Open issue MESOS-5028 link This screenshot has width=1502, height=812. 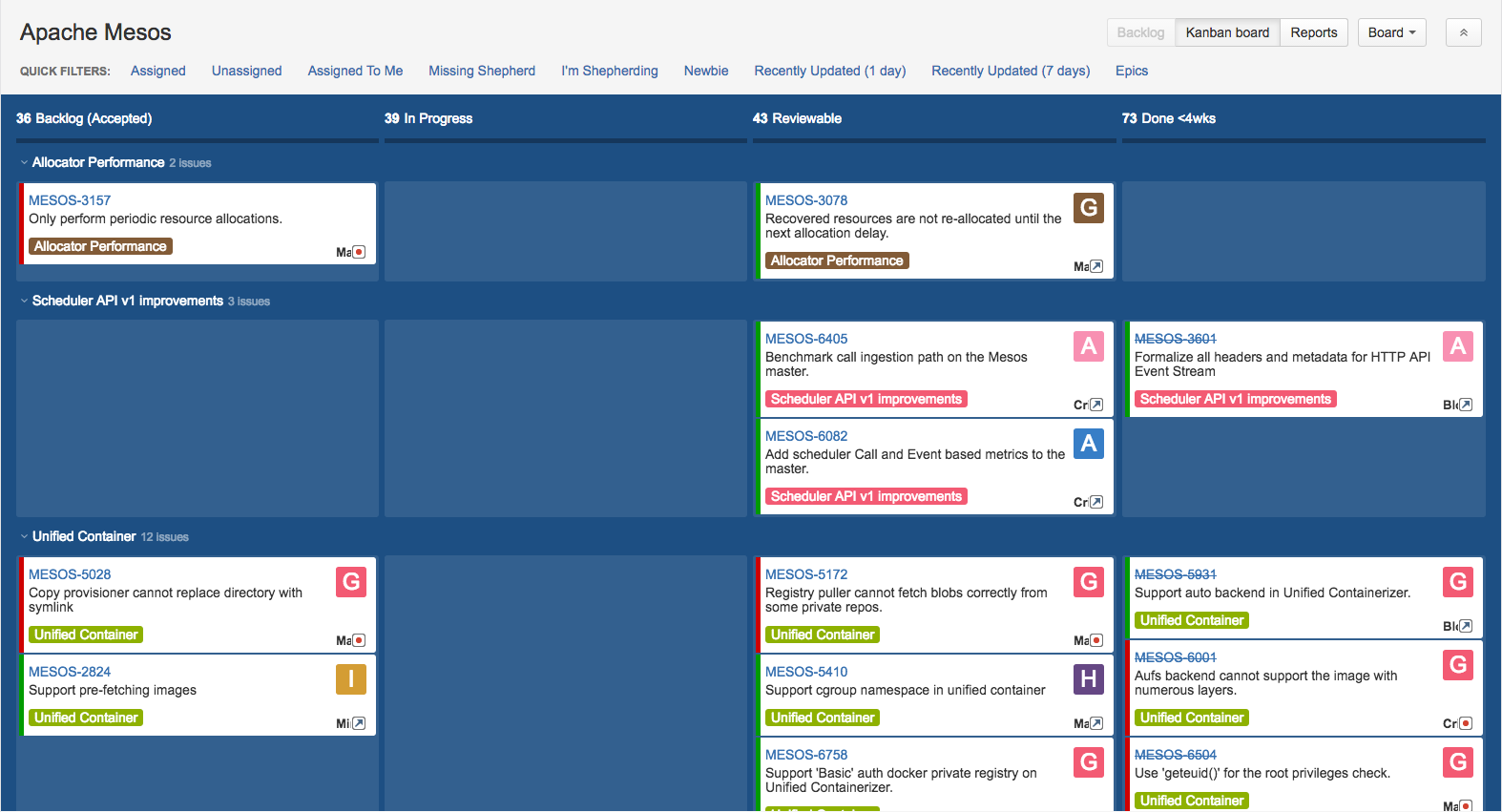[x=70, y=574]
